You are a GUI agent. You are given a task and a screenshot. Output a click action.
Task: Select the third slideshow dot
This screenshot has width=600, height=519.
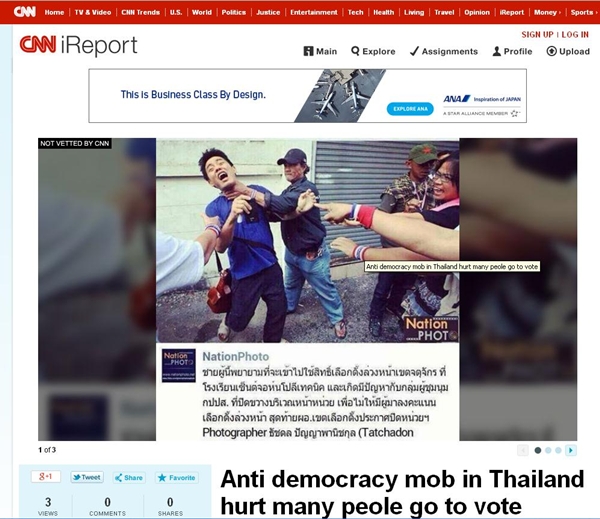558,450
